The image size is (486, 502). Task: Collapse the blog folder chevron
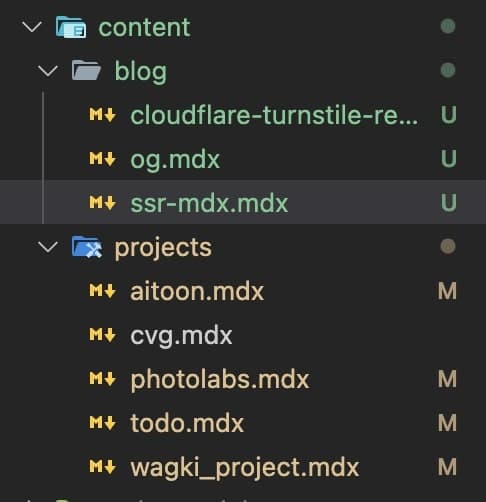coord(48,71)
